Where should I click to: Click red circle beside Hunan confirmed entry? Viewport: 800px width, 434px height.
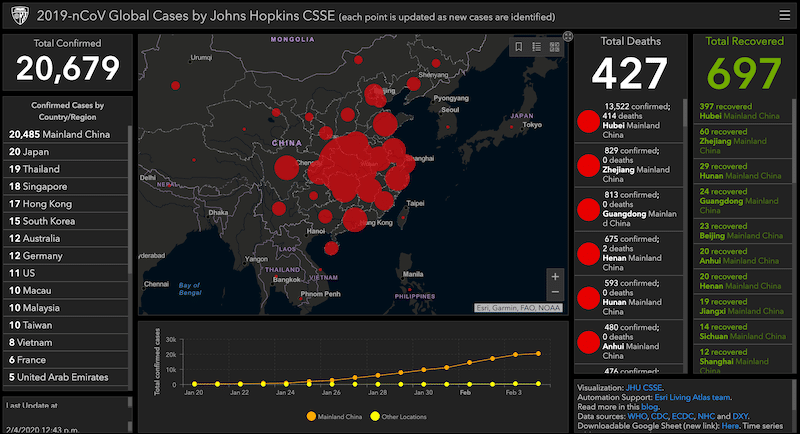tap(588, 298)
